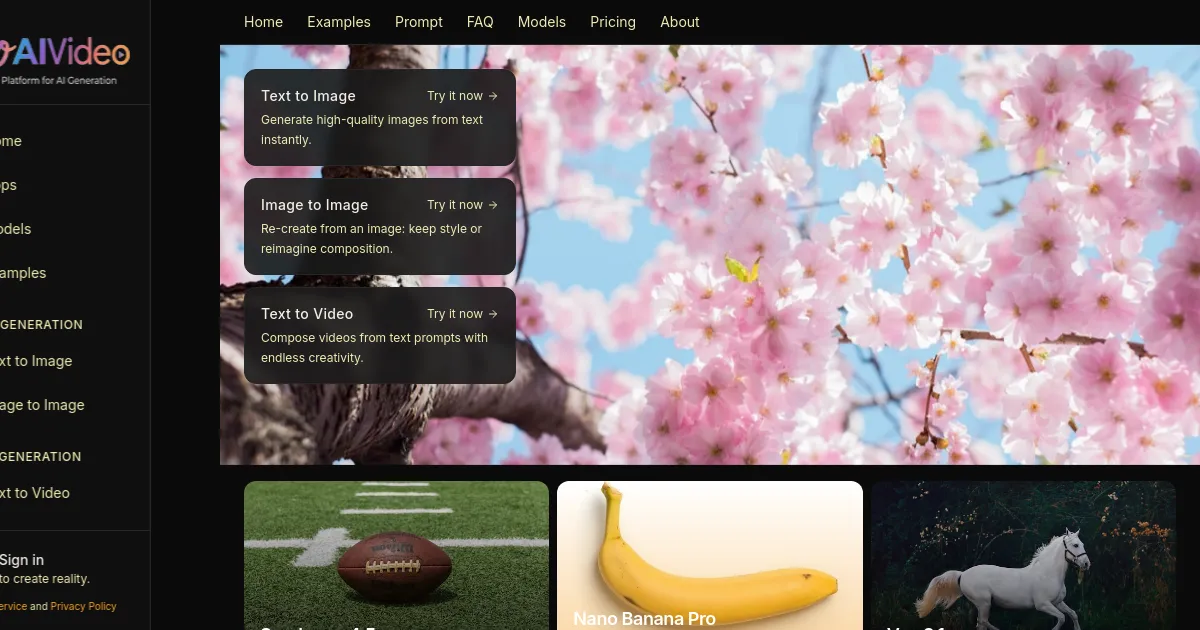Open Examples from the top navigation bar
The width and height of the screenshot is (1200, 630).
339,22
